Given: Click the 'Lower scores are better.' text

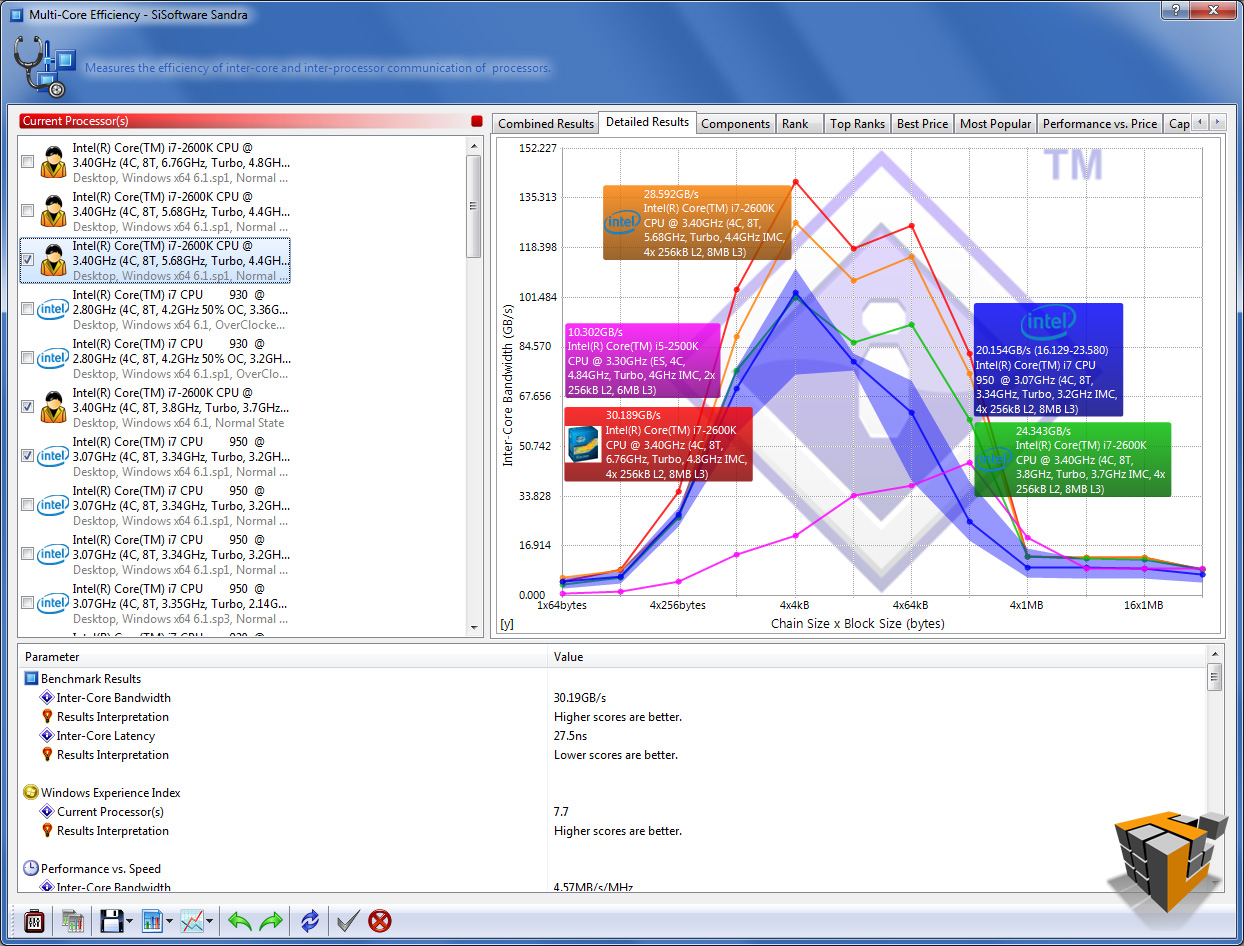Looking at the screenshot, I should pos(616,755).
